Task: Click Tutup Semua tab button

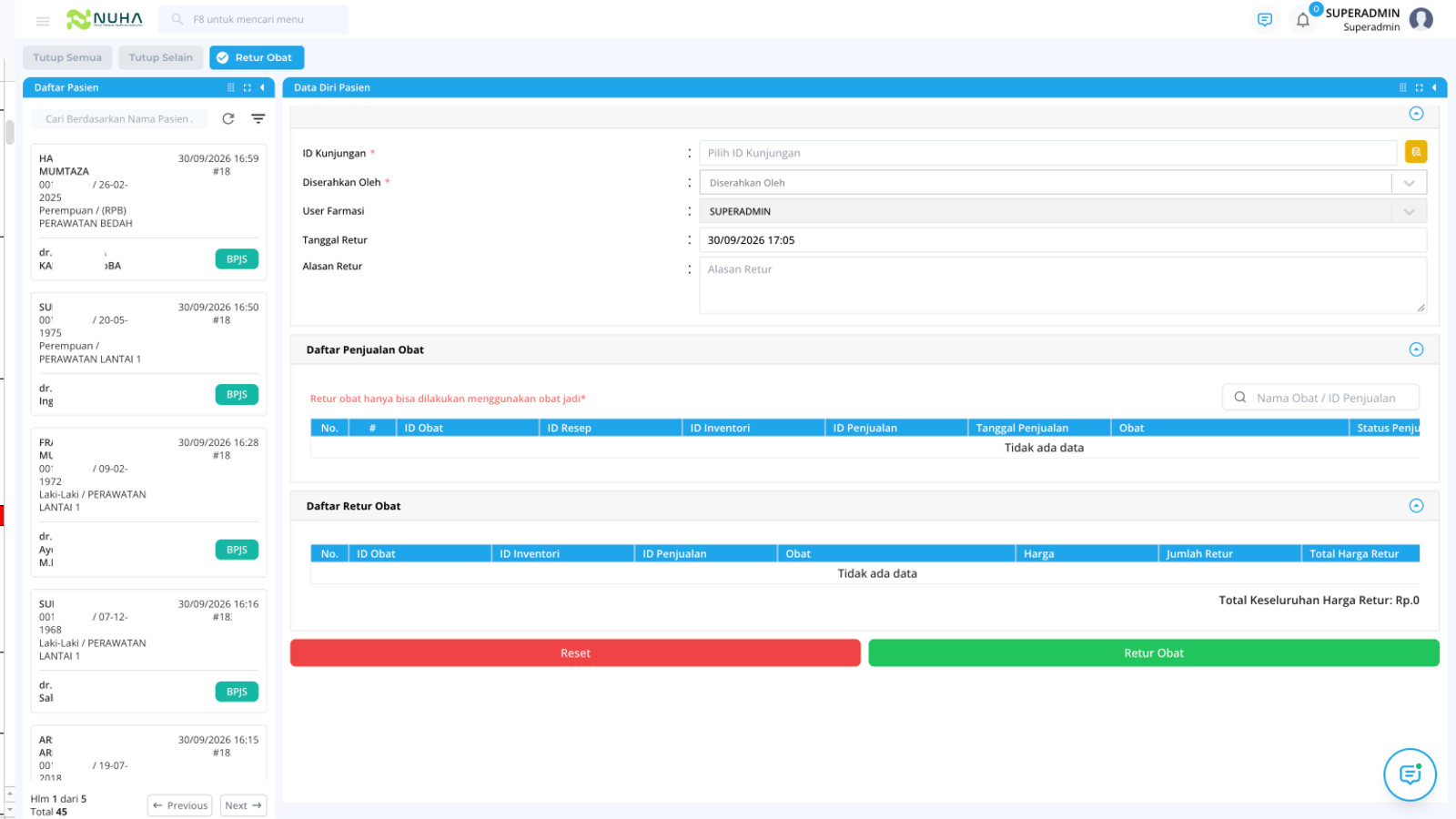Action: (67, 57)
